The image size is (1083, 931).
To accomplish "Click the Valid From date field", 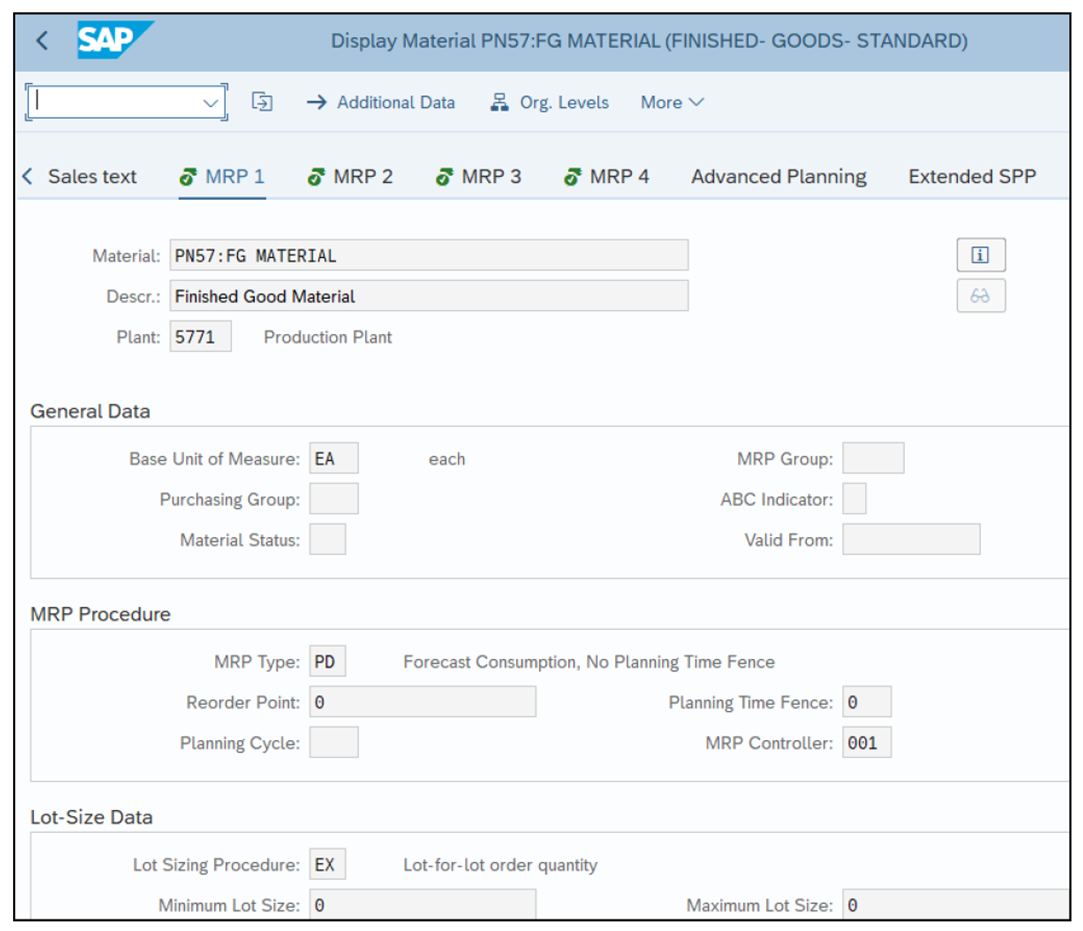I will point(910,539).
